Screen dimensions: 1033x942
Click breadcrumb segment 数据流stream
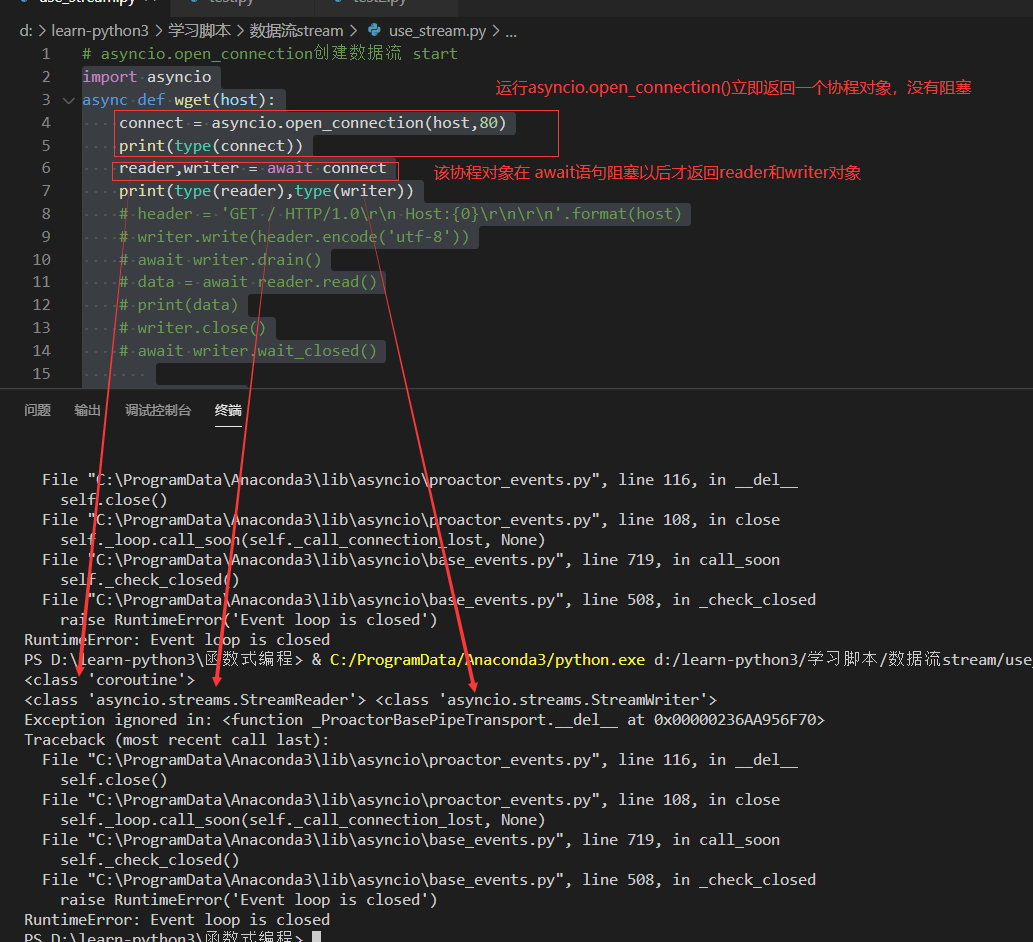(x=296, y=31)
